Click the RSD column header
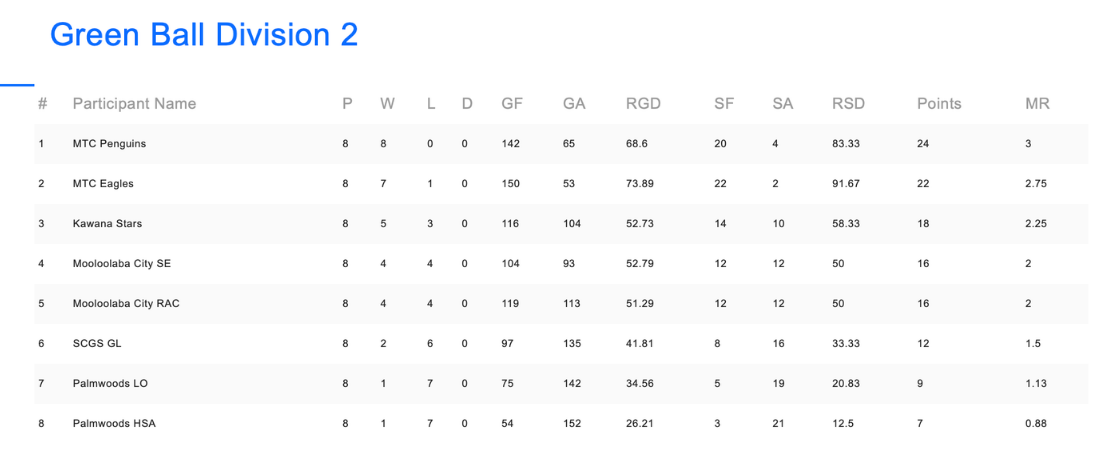1094x454 pixels. point(848,104)
